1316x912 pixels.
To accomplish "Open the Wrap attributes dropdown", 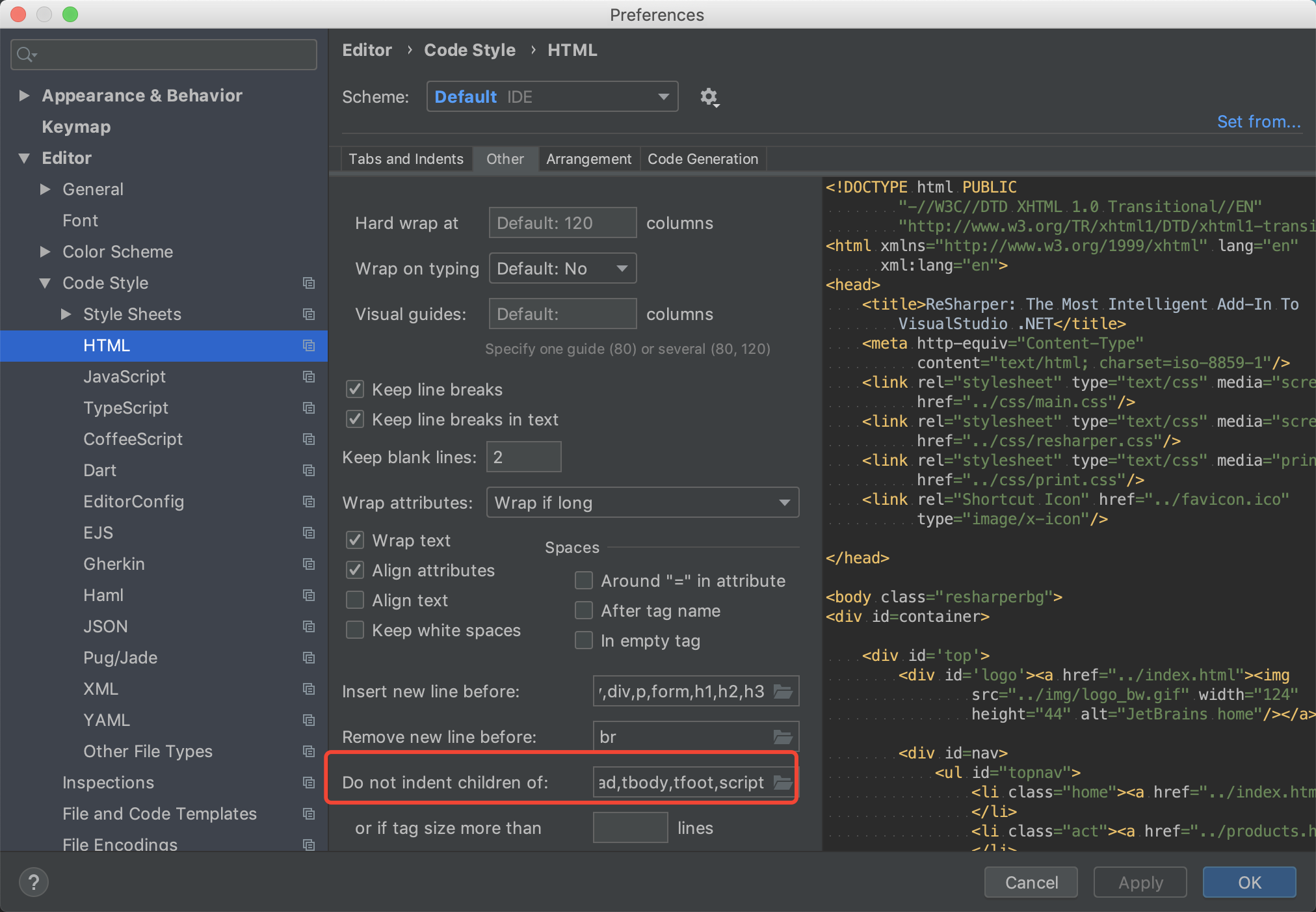I will [642, 503].
